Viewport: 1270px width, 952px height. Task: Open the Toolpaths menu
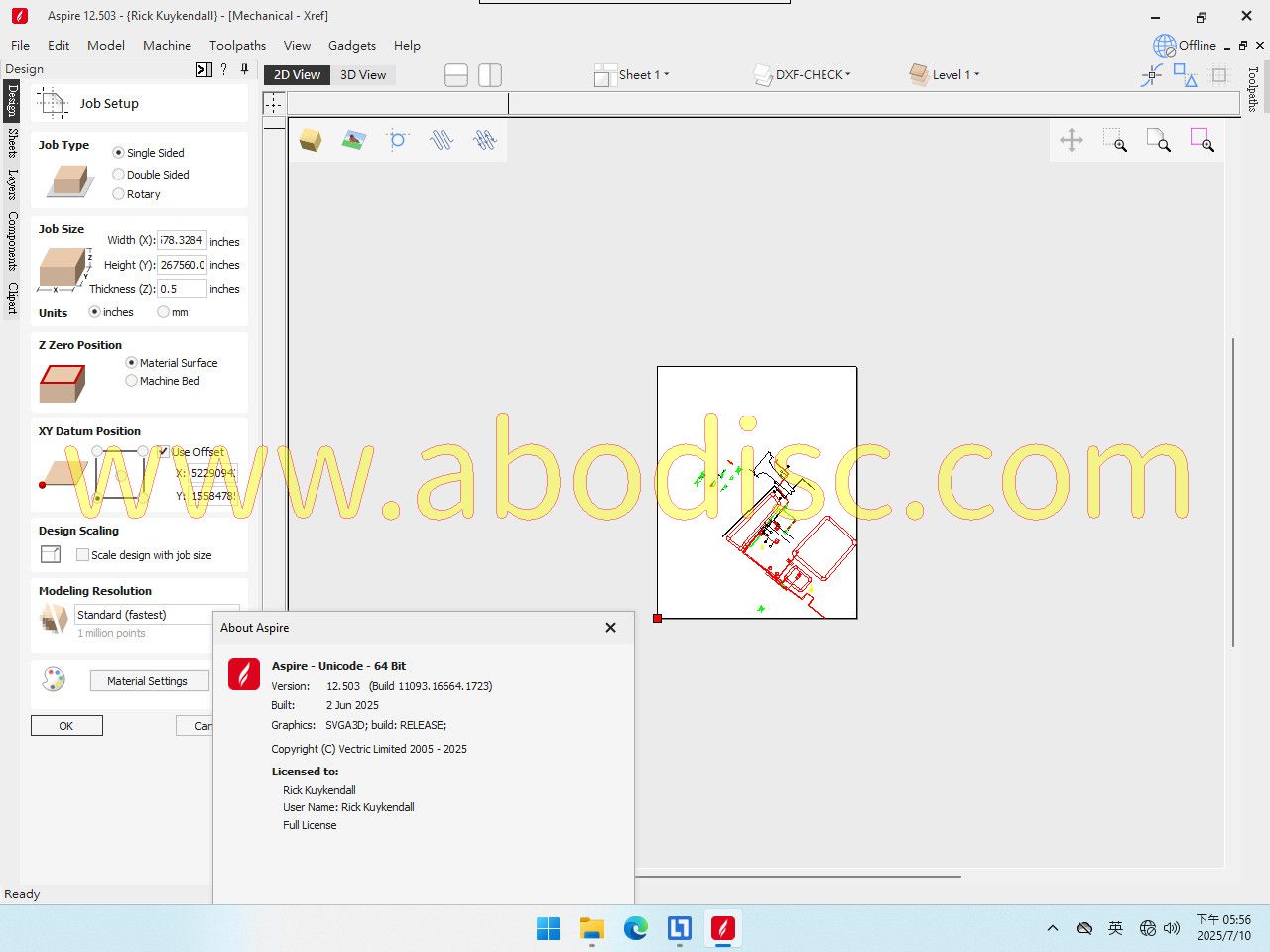(x=237, y=46)
